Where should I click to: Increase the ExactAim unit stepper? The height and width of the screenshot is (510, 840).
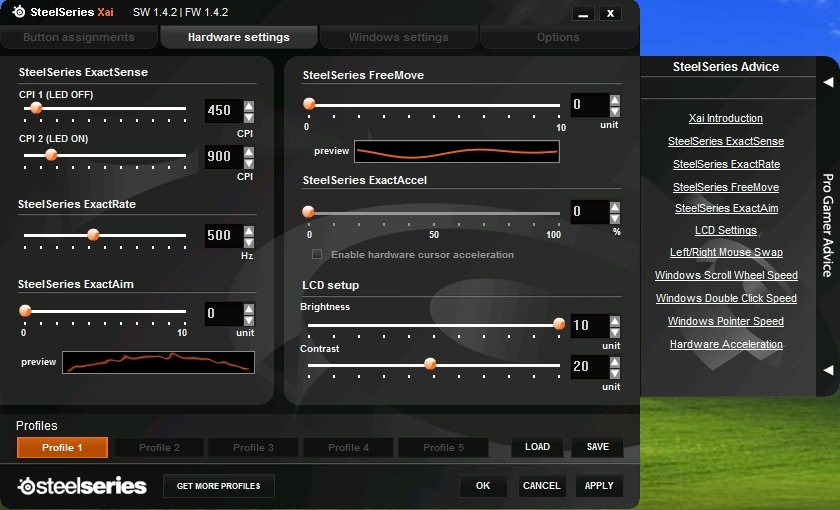click(x=249, y=309)
